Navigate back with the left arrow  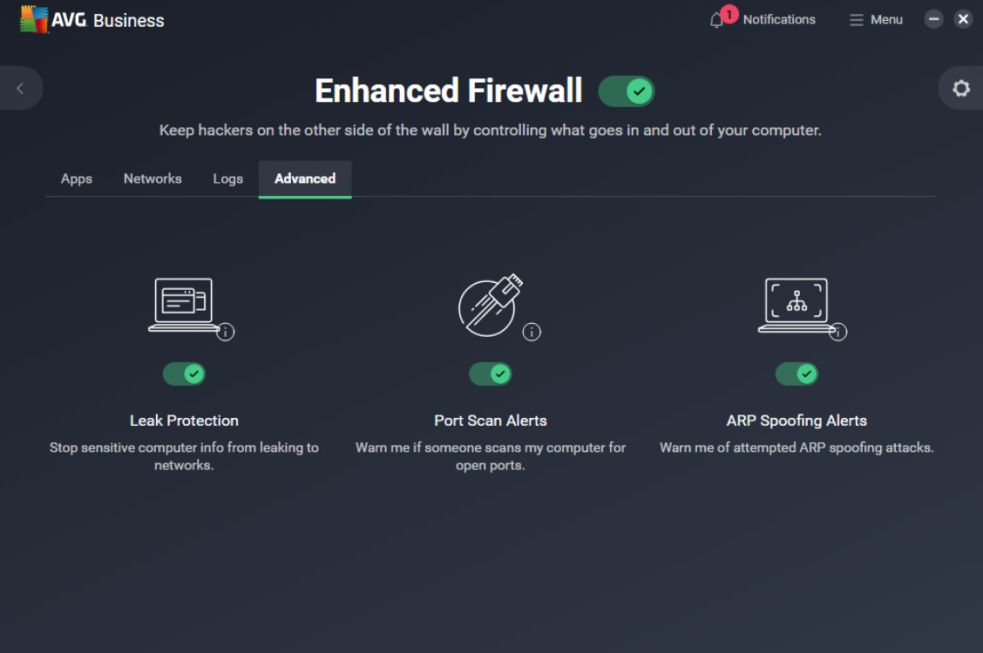[20, 88]
